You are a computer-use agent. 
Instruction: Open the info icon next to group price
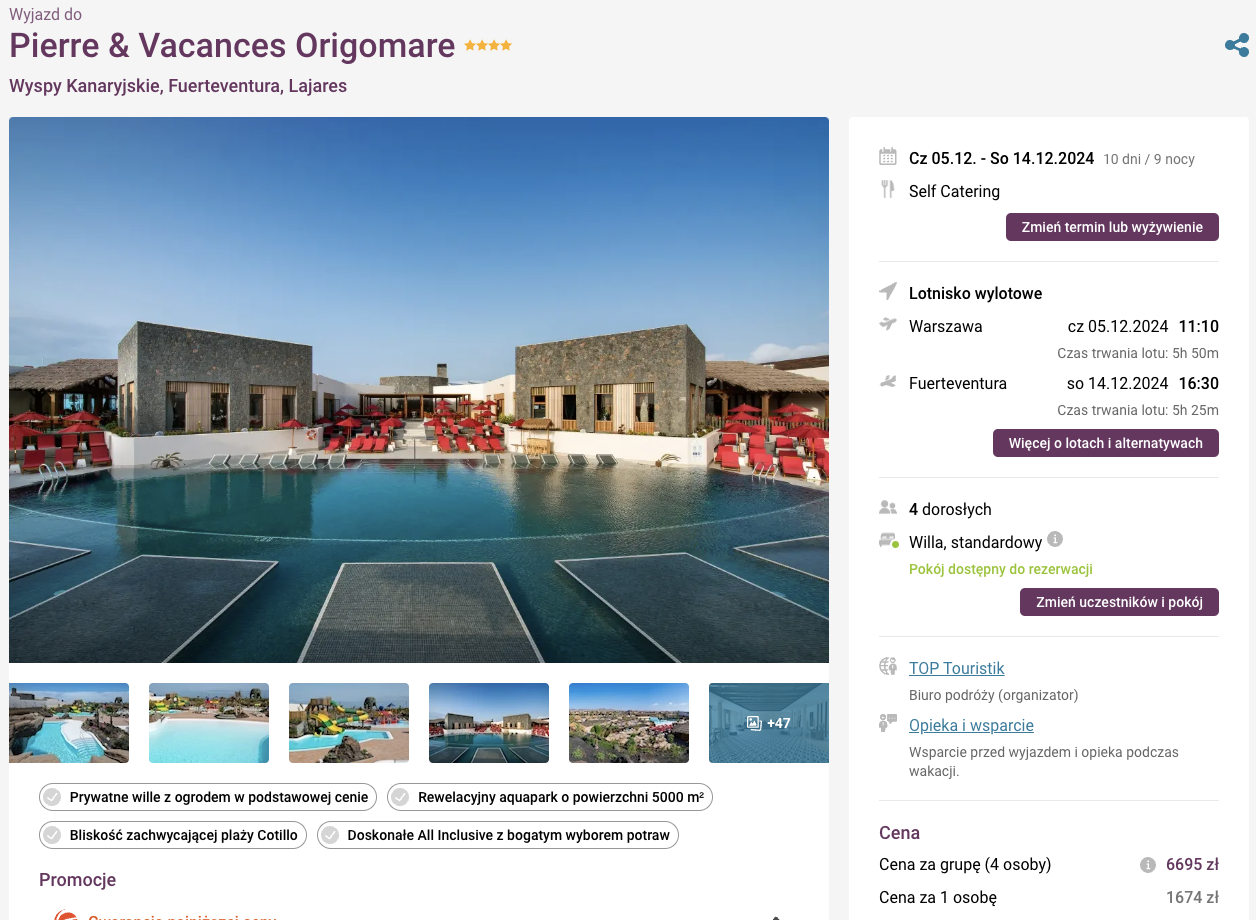click(x=1148, y=865)
